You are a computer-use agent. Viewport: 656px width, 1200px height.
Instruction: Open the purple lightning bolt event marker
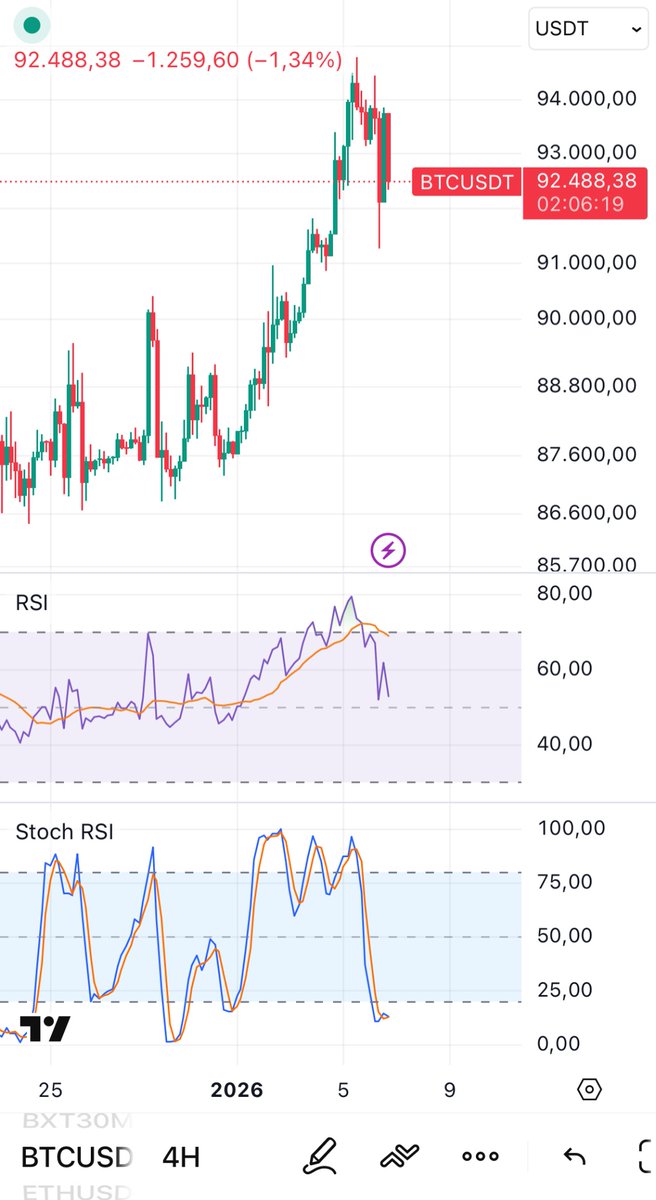pos(388,549)
